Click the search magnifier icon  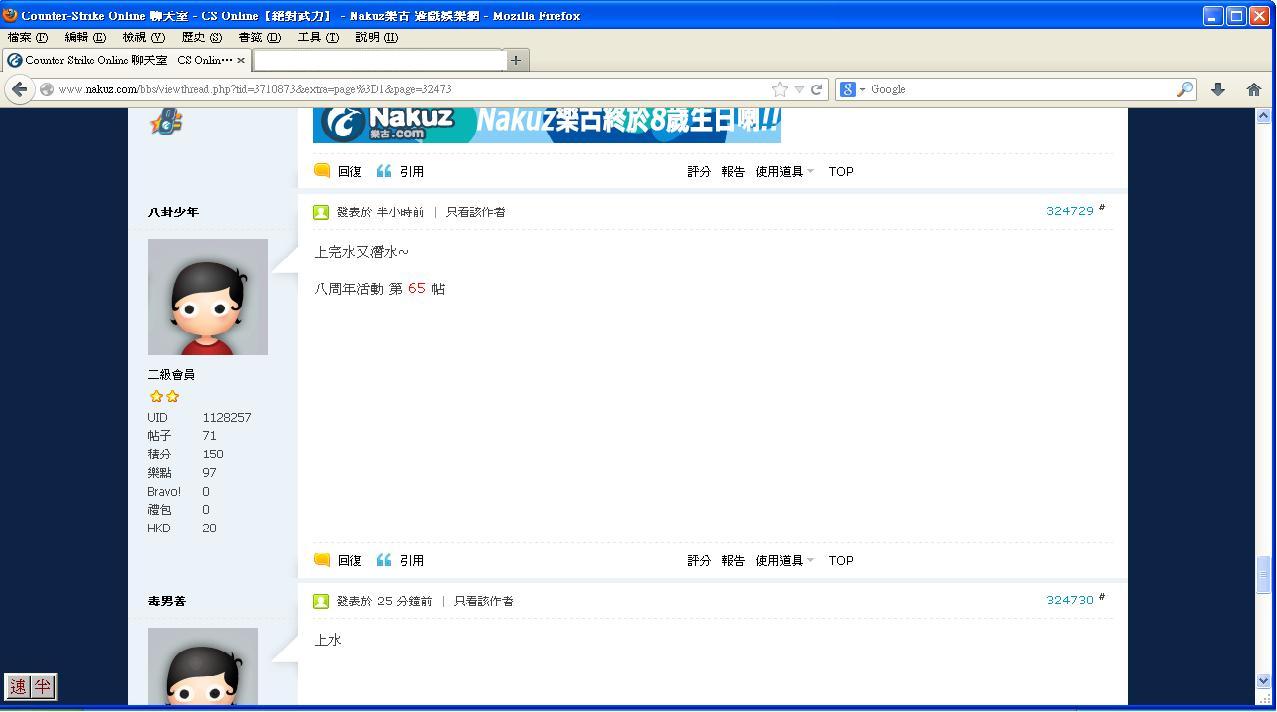[x=1185, y=89]
